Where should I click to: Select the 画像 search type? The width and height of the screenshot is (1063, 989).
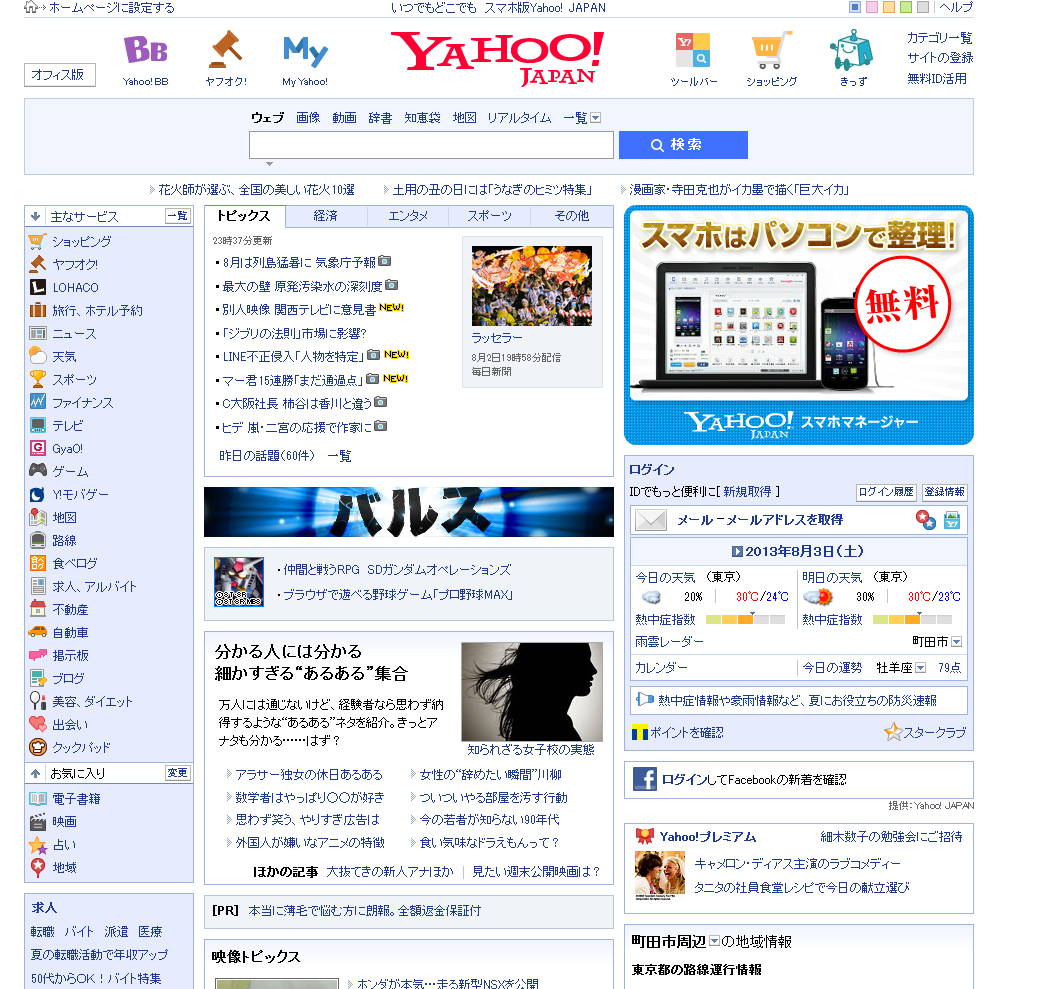click(308, 118)
